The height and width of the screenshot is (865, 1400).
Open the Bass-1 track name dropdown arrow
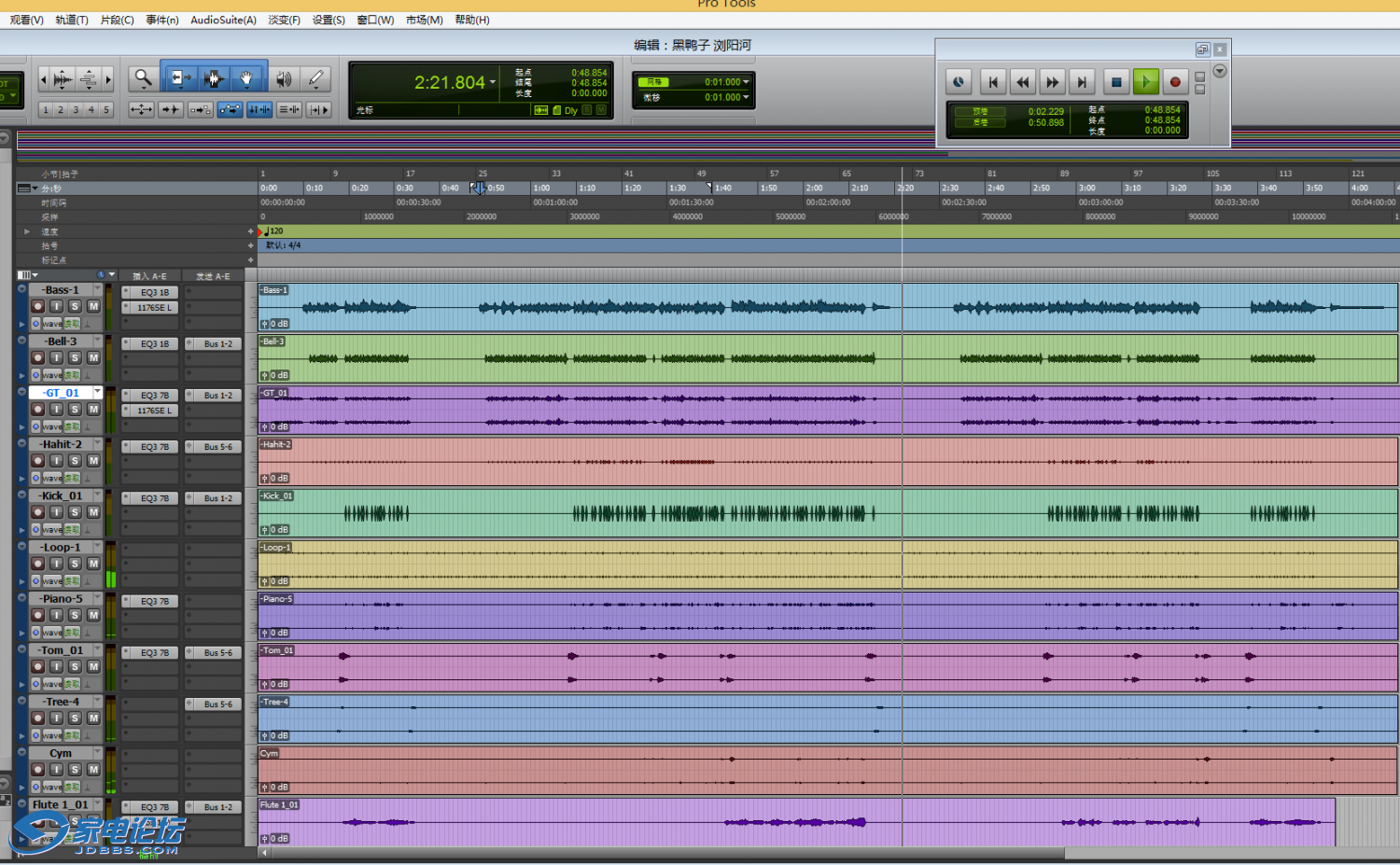97,289
